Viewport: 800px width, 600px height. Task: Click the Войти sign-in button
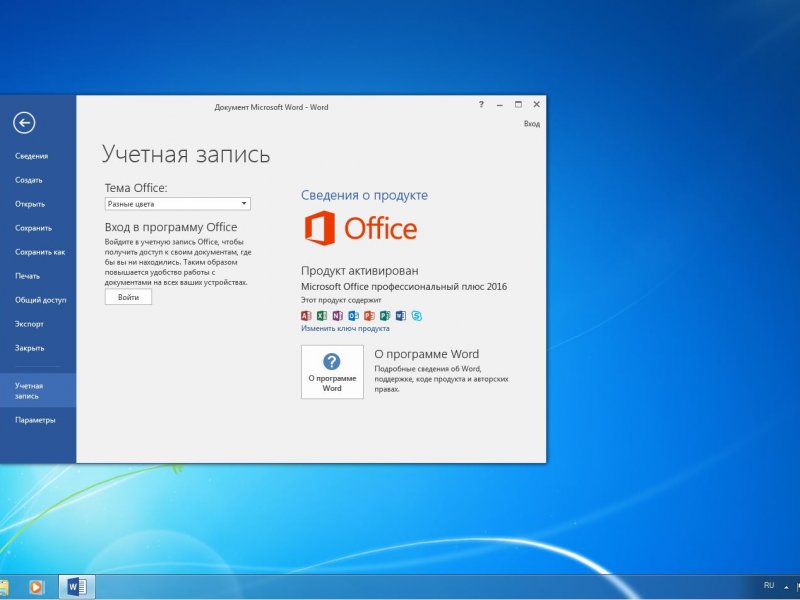pyautogui.click(x=129, y=297)
